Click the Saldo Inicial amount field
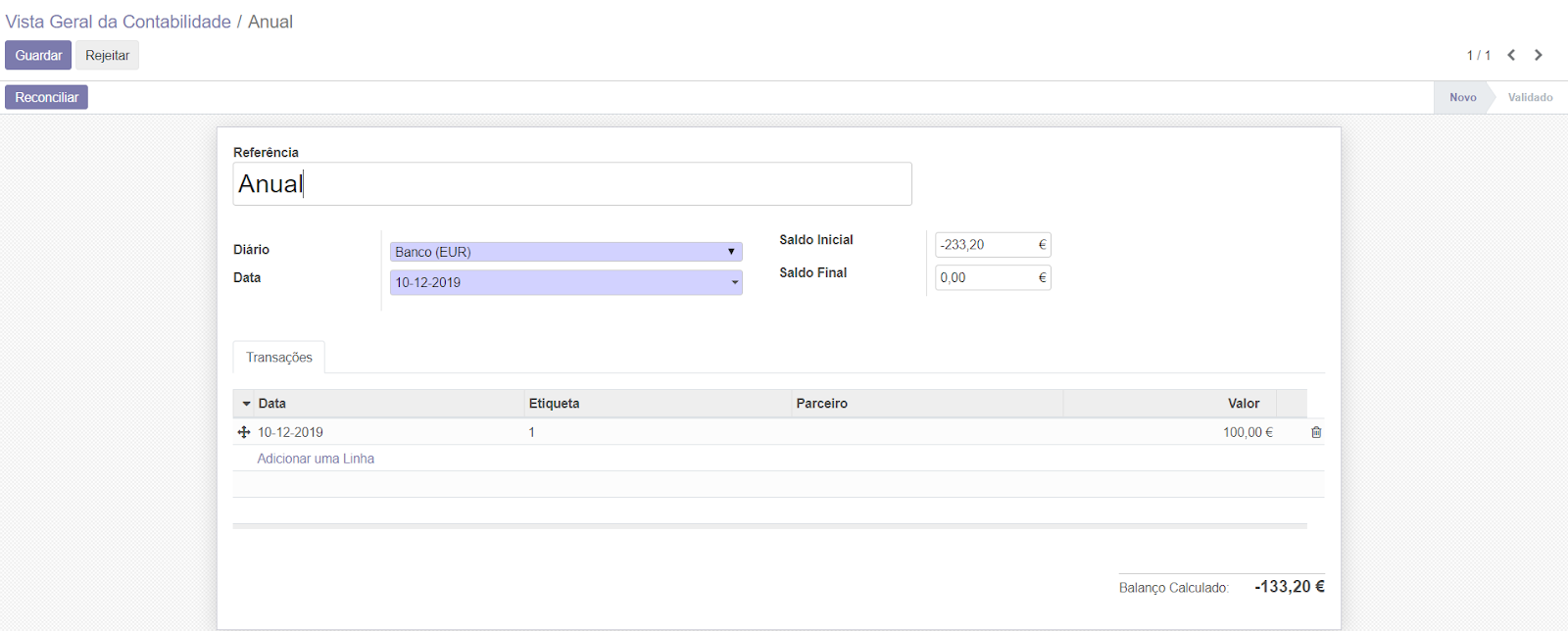Image resolution: width=1568 pixels, height=631 pixels. click(985, 245)
